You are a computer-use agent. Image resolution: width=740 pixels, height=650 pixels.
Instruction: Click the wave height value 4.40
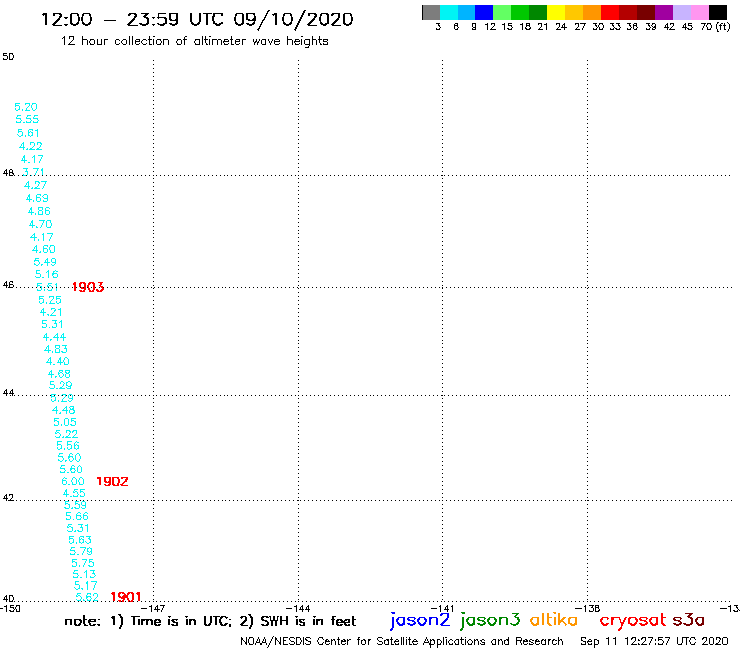[58, 362]
